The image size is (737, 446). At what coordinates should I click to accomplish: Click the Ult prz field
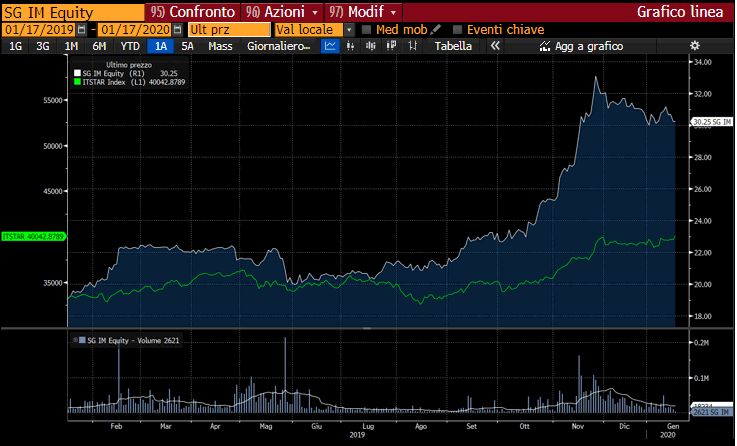[x=229, y=30]
